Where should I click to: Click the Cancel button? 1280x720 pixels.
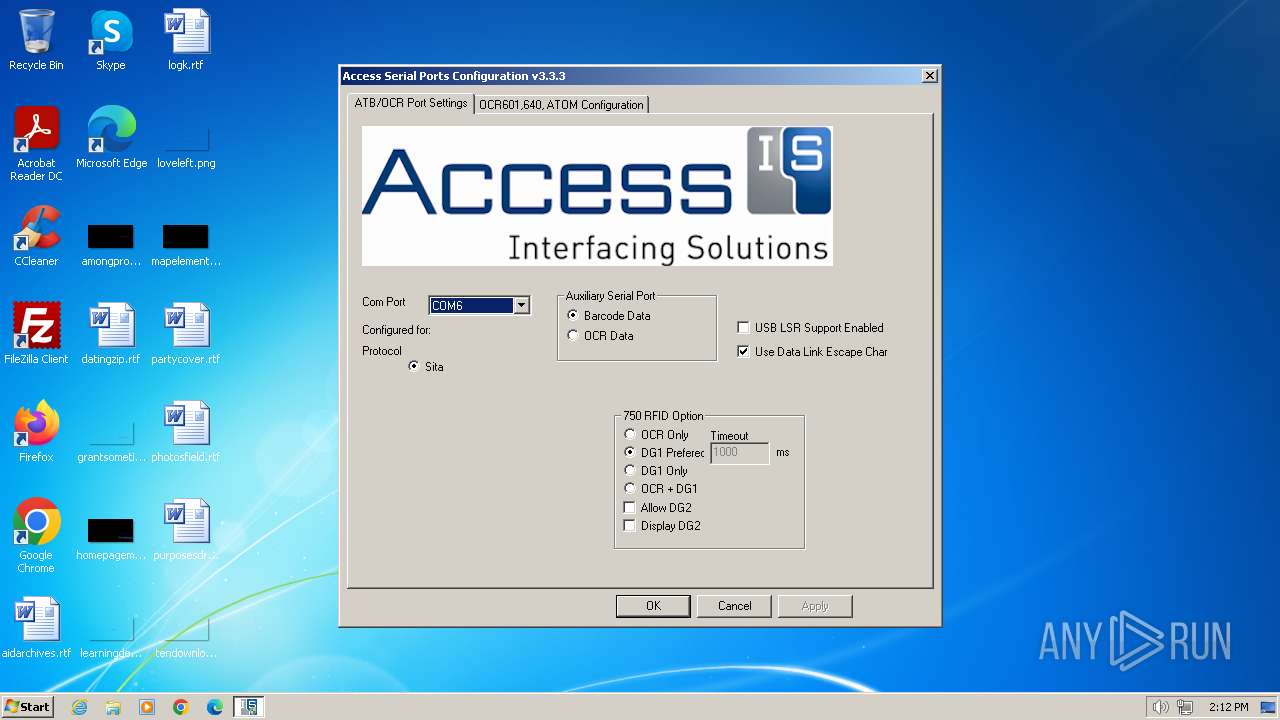(734, 606)
